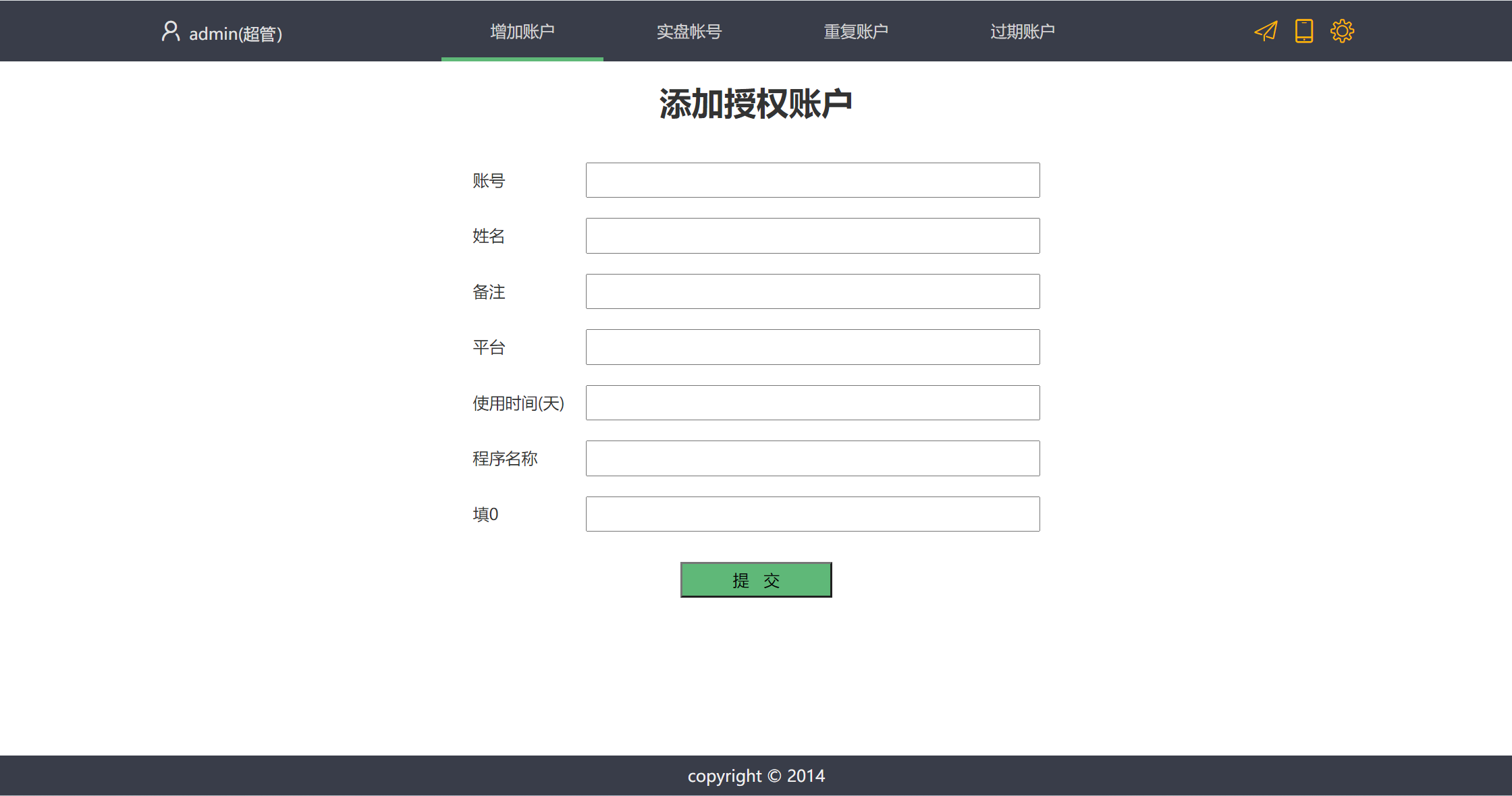This screenshot has width=1512, height=796.
Task: Click the paper plane send icon
Action: click(1266, 31)
